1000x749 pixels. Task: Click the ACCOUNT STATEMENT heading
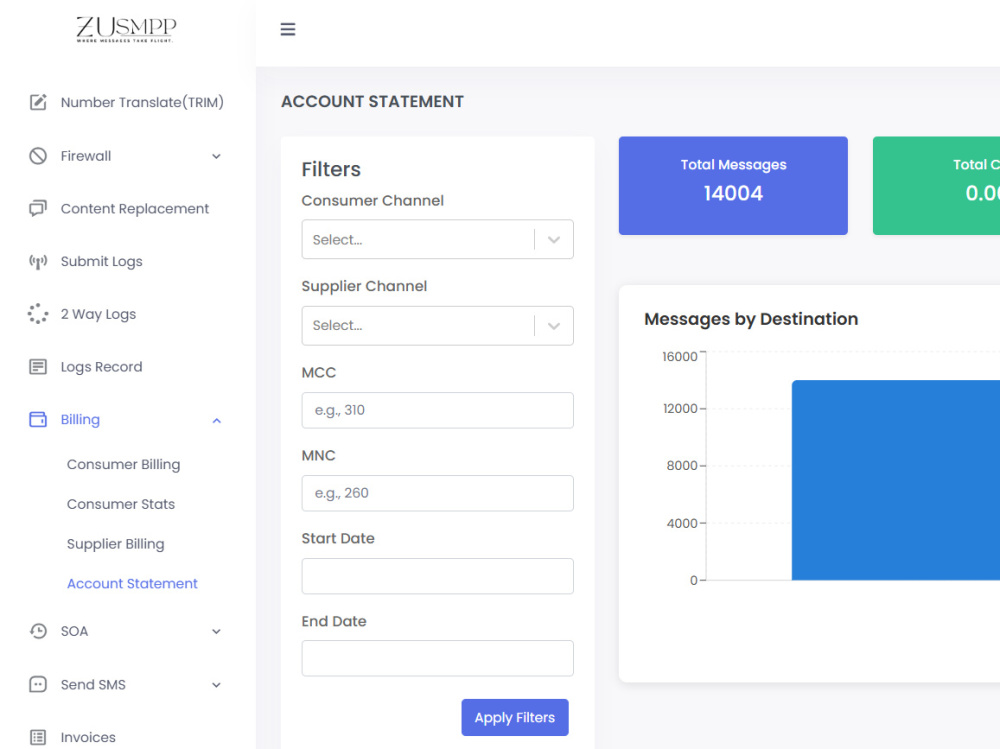point(372,101)
